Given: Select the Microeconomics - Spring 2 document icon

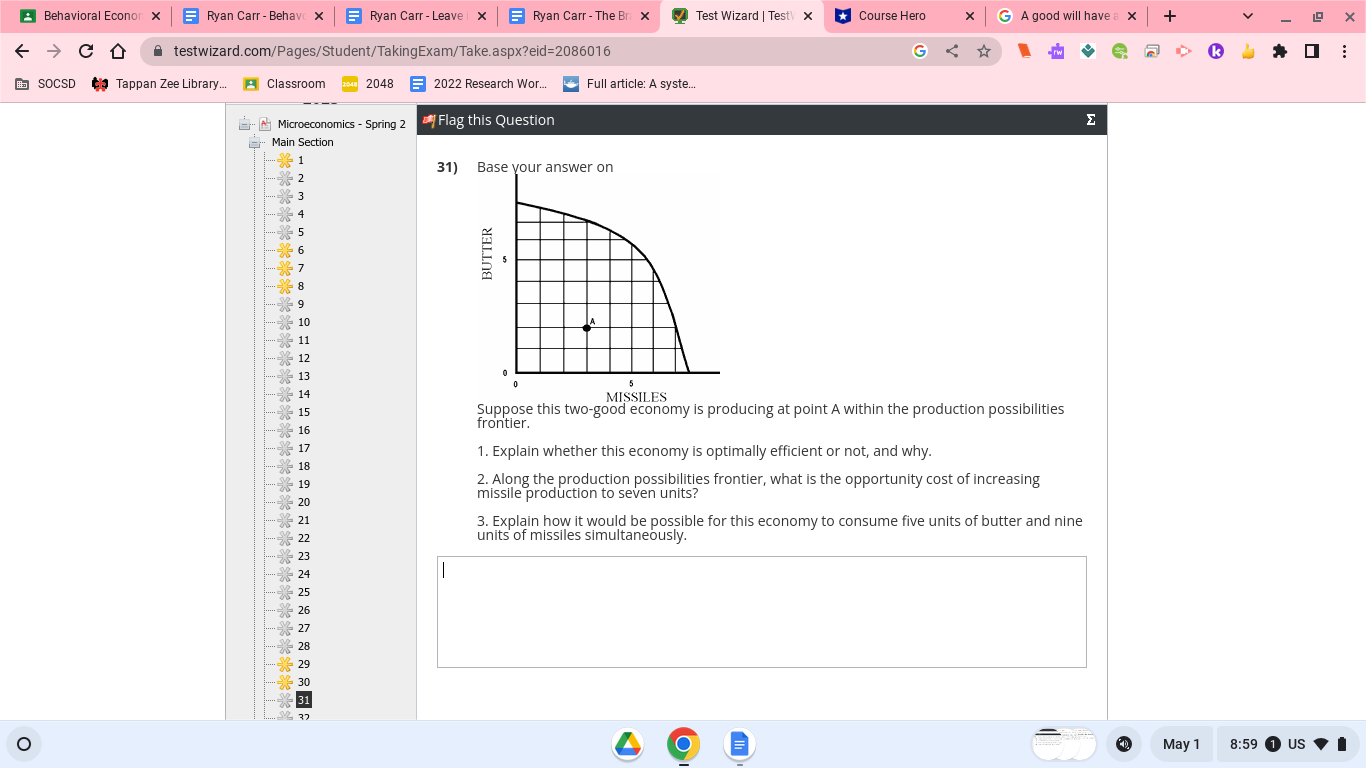Looking at the screenshot, I should tap(265, 124).
